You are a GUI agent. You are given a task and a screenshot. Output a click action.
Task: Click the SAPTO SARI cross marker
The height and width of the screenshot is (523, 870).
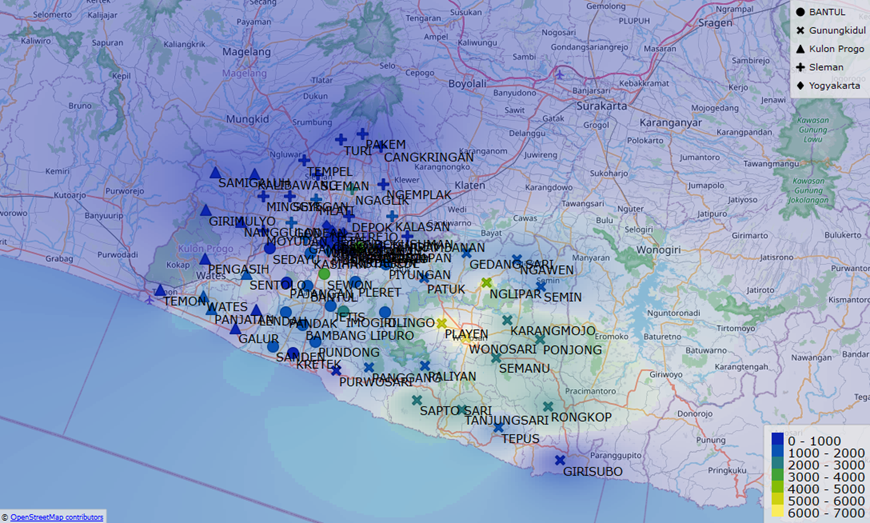[x=417, y=400]
